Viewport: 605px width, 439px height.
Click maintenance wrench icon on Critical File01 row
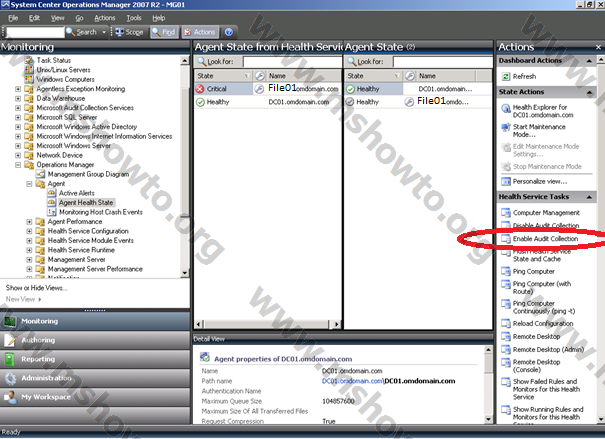[259, 89]
